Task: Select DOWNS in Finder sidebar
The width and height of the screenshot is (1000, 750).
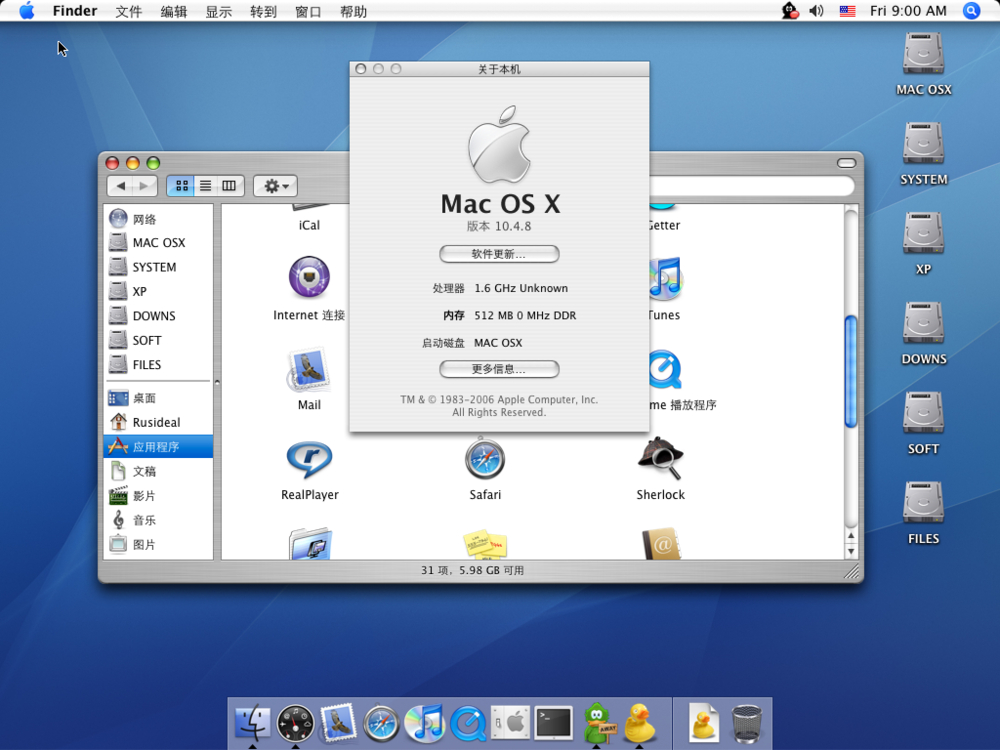Action: point(158,316)
